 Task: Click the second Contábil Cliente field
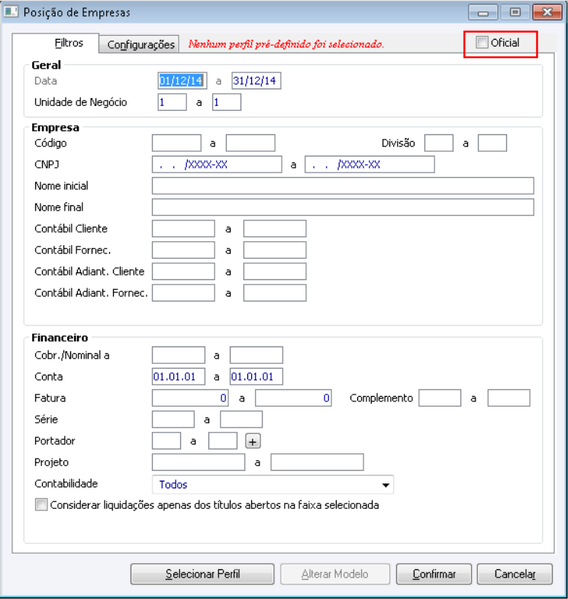(275, 228)
